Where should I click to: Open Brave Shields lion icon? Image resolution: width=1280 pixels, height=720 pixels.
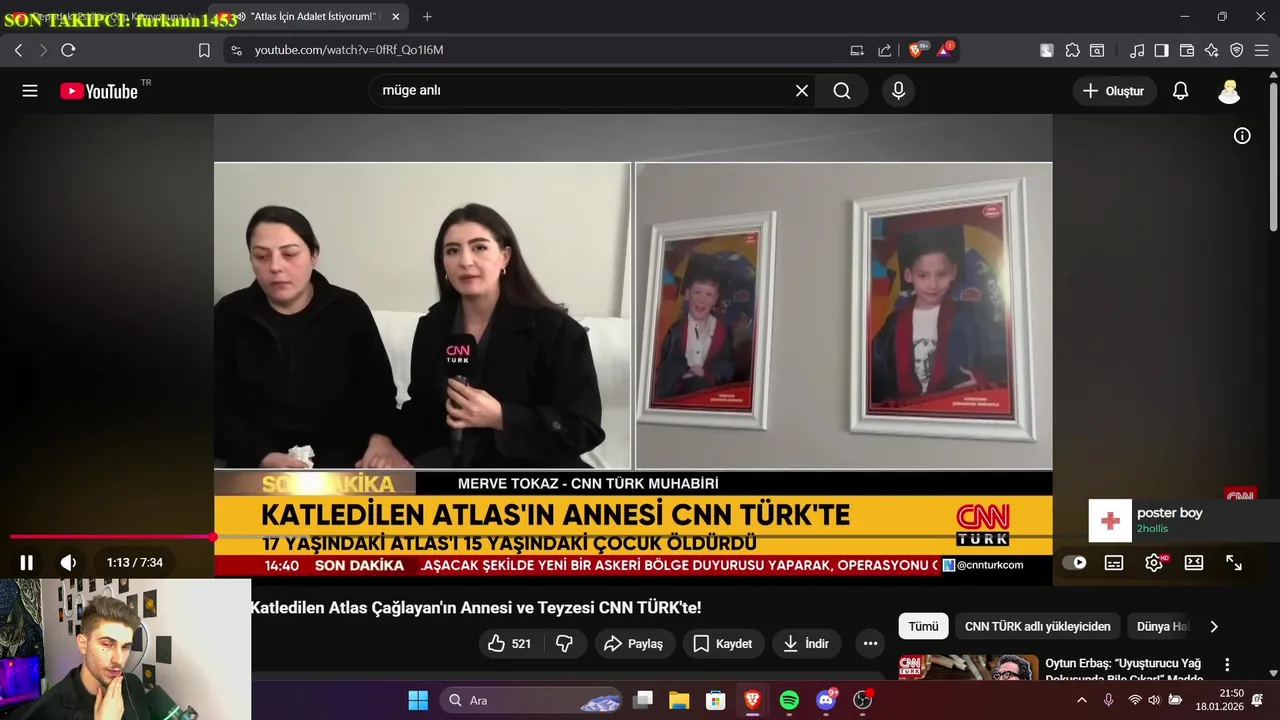click(x=917, y=50)
